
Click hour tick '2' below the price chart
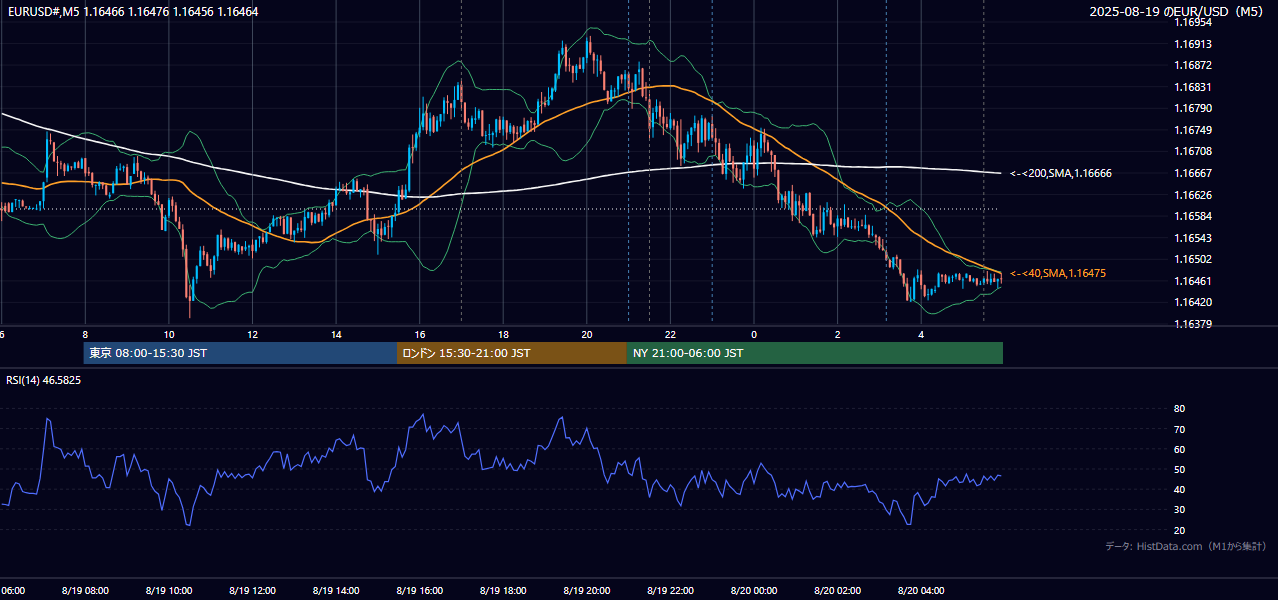[x=838, y=335]
